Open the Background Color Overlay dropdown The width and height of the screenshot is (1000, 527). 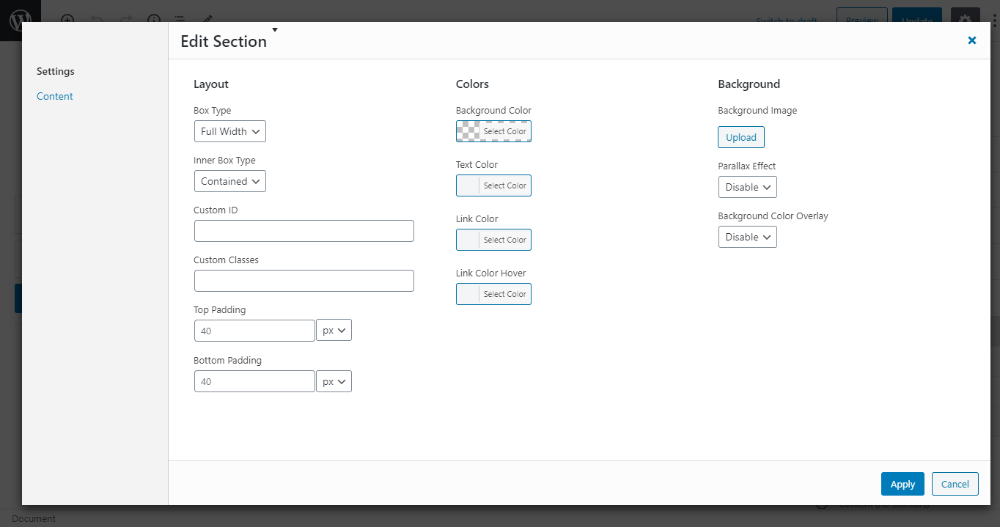tap(747, 237)
